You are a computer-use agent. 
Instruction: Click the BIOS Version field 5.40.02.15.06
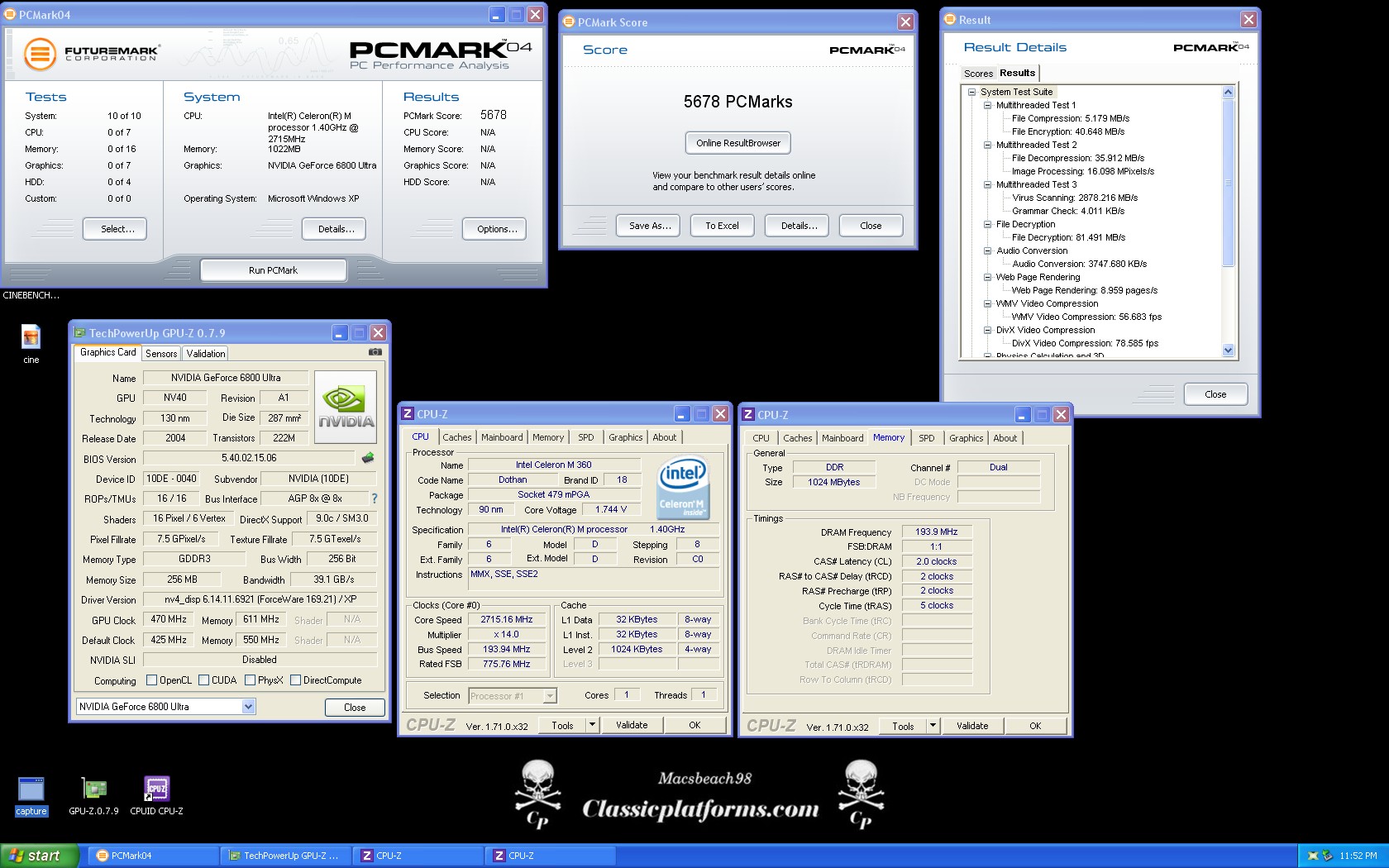249,458
